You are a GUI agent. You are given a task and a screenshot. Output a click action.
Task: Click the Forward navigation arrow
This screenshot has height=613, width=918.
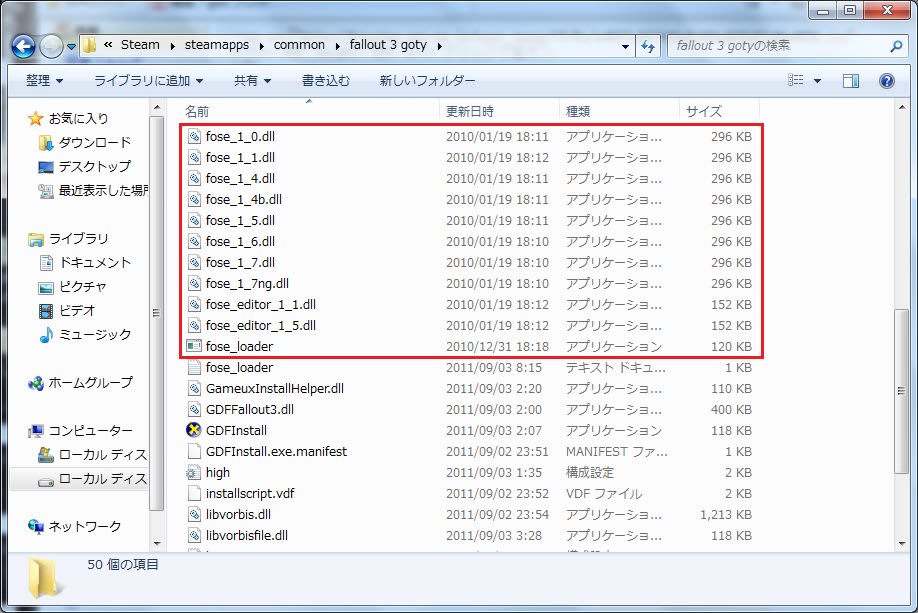tap(52, 46)
